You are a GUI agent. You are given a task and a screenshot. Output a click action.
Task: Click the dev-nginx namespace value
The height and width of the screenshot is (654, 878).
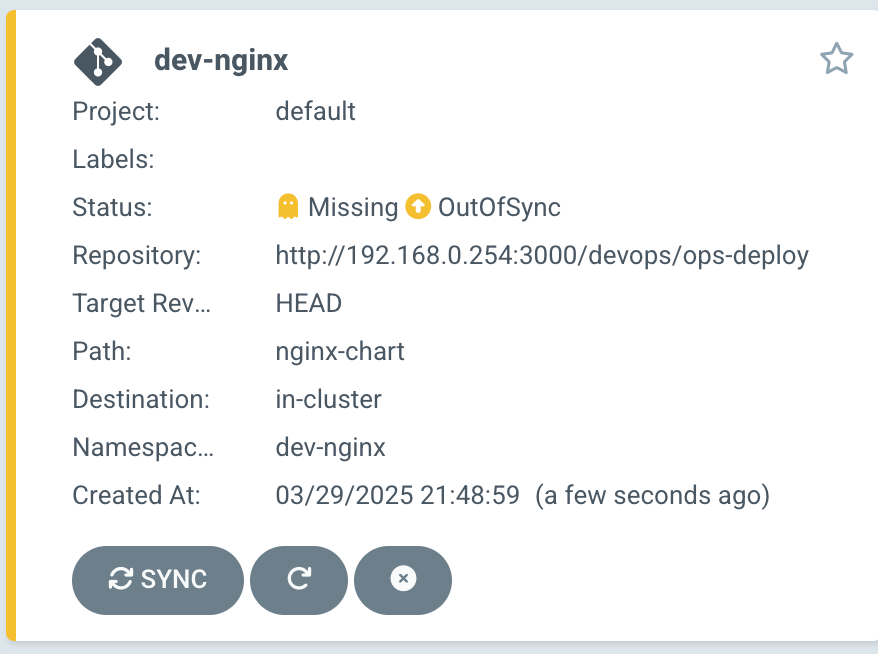pyautogui.click(x=330, y=448)
